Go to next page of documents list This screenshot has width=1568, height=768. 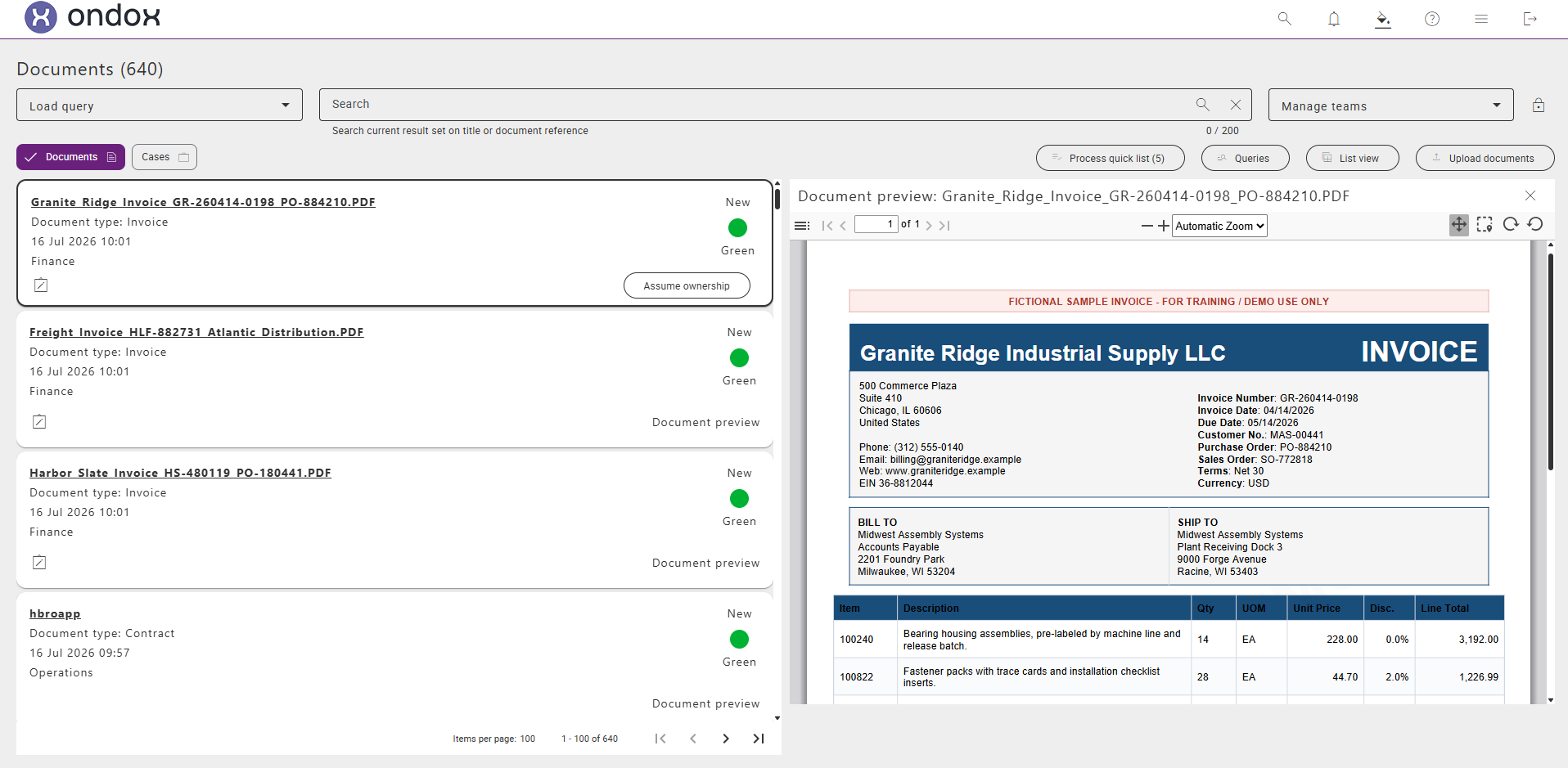(726, 739)
